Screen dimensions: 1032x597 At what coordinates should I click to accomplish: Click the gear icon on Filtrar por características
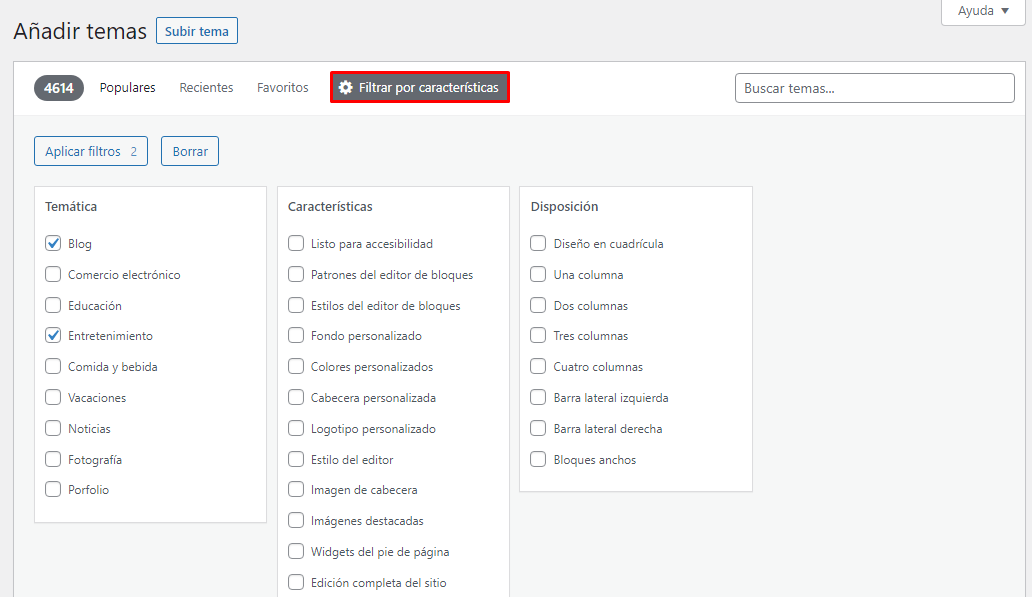click(344, 87)
